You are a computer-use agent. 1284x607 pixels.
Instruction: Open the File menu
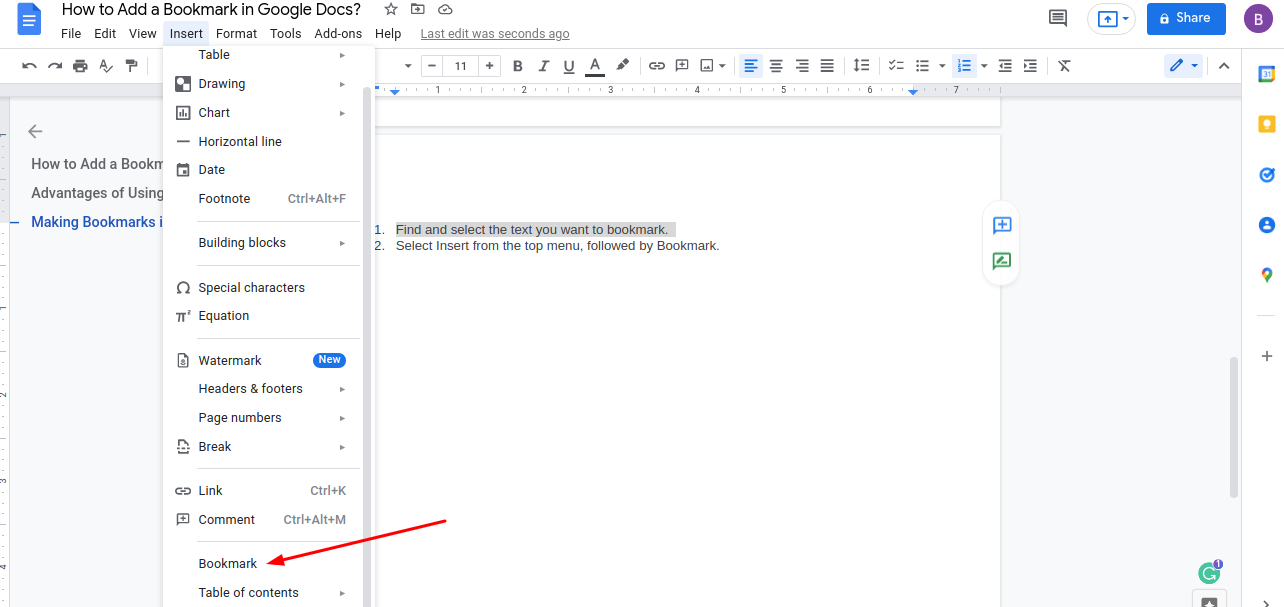tap(71, 33)
